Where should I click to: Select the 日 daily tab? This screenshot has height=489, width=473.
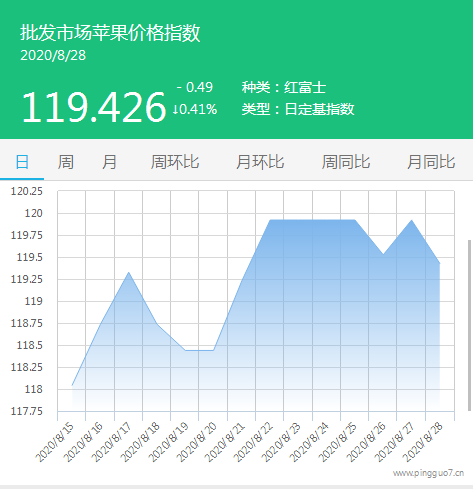point(22,162)
